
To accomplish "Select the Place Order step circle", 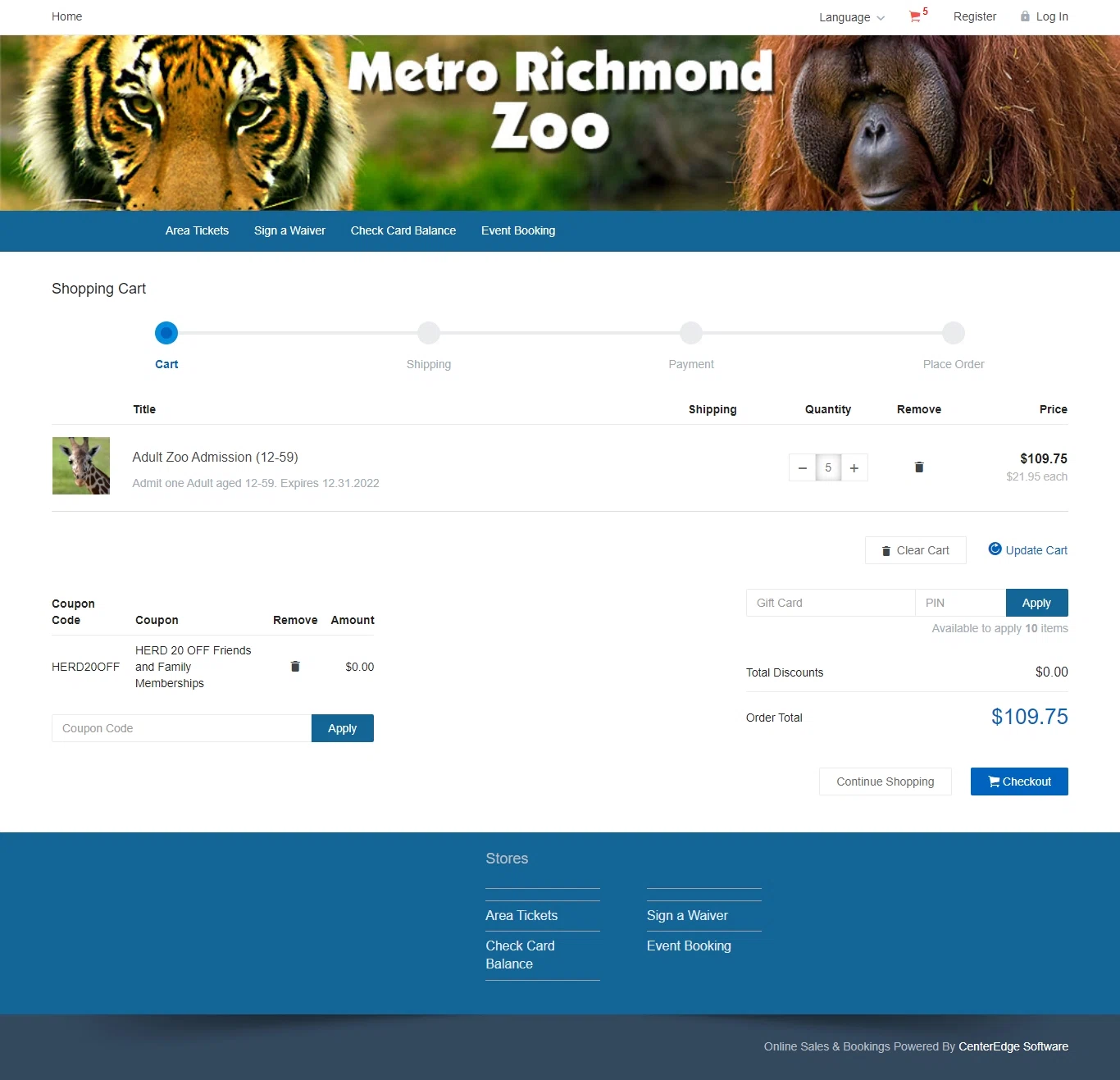I will coord(954,333).
